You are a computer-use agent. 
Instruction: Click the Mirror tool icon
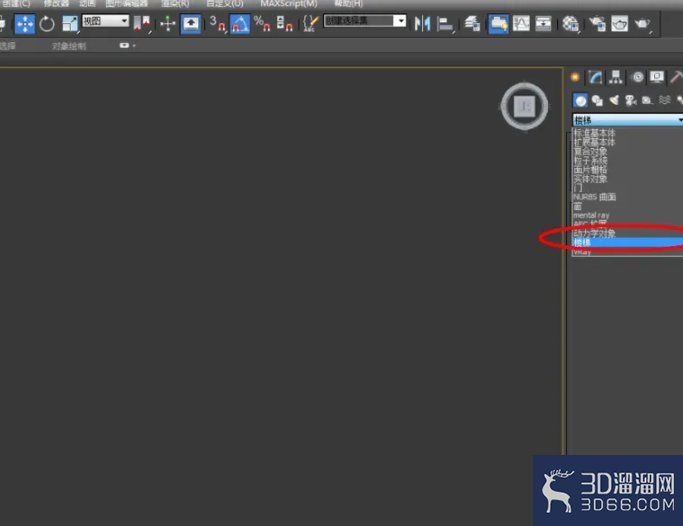(x=423, y=23)
